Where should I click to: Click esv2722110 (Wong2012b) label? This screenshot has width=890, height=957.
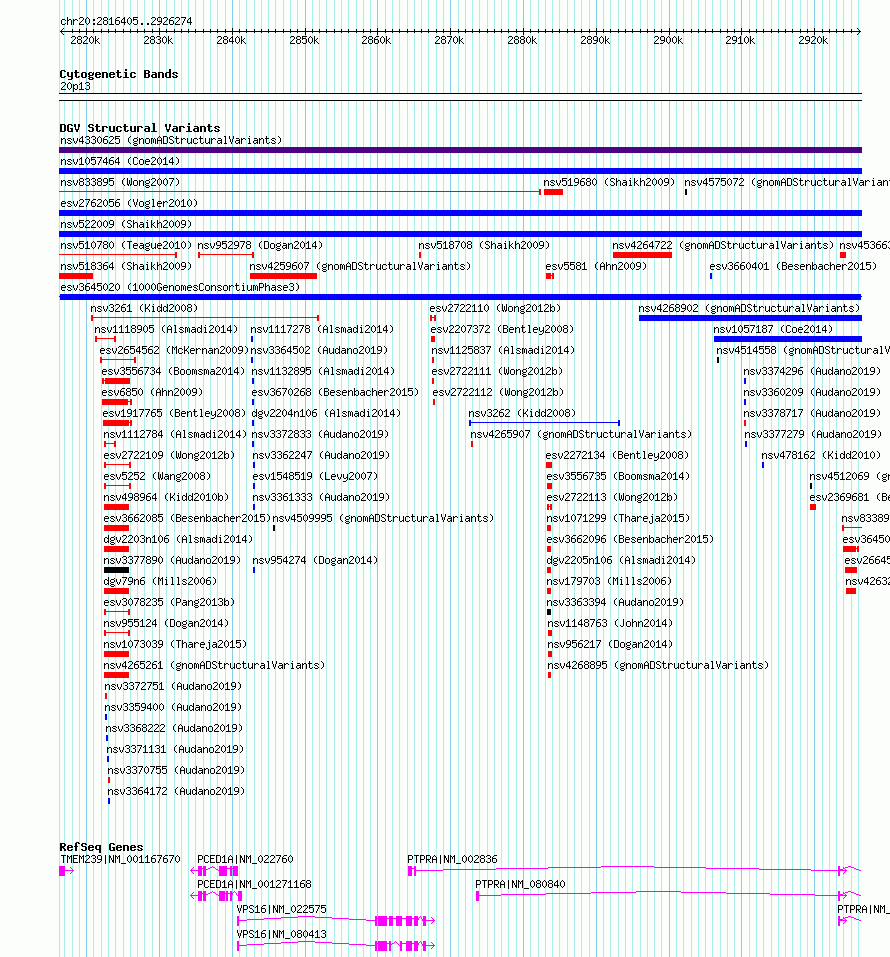(495, 308)
